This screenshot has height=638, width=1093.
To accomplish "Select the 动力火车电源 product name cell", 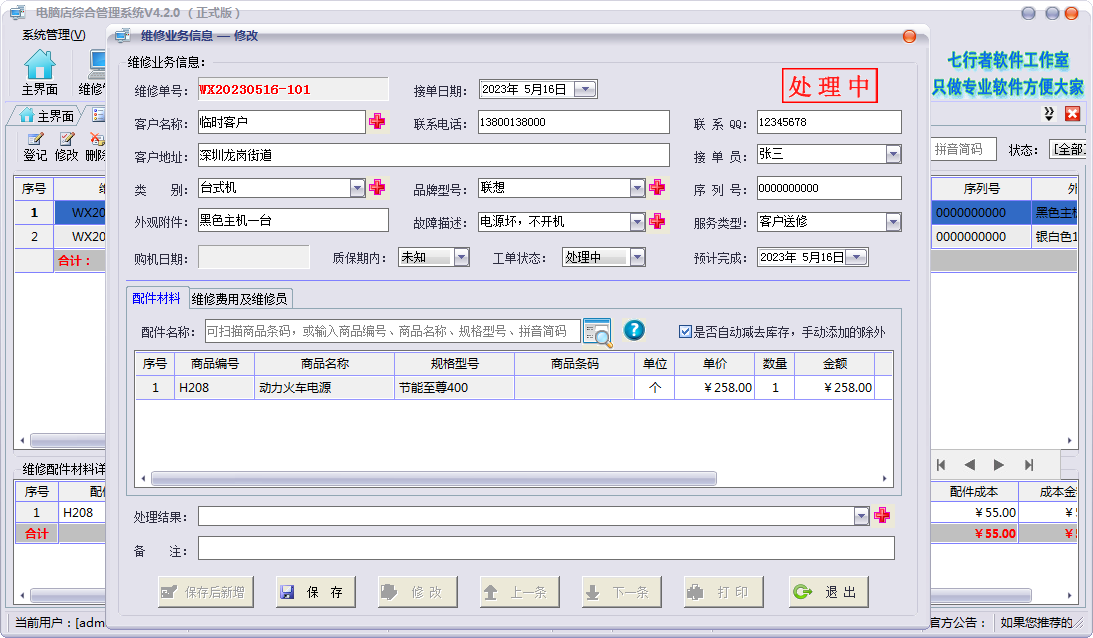I will coord(324,388).
